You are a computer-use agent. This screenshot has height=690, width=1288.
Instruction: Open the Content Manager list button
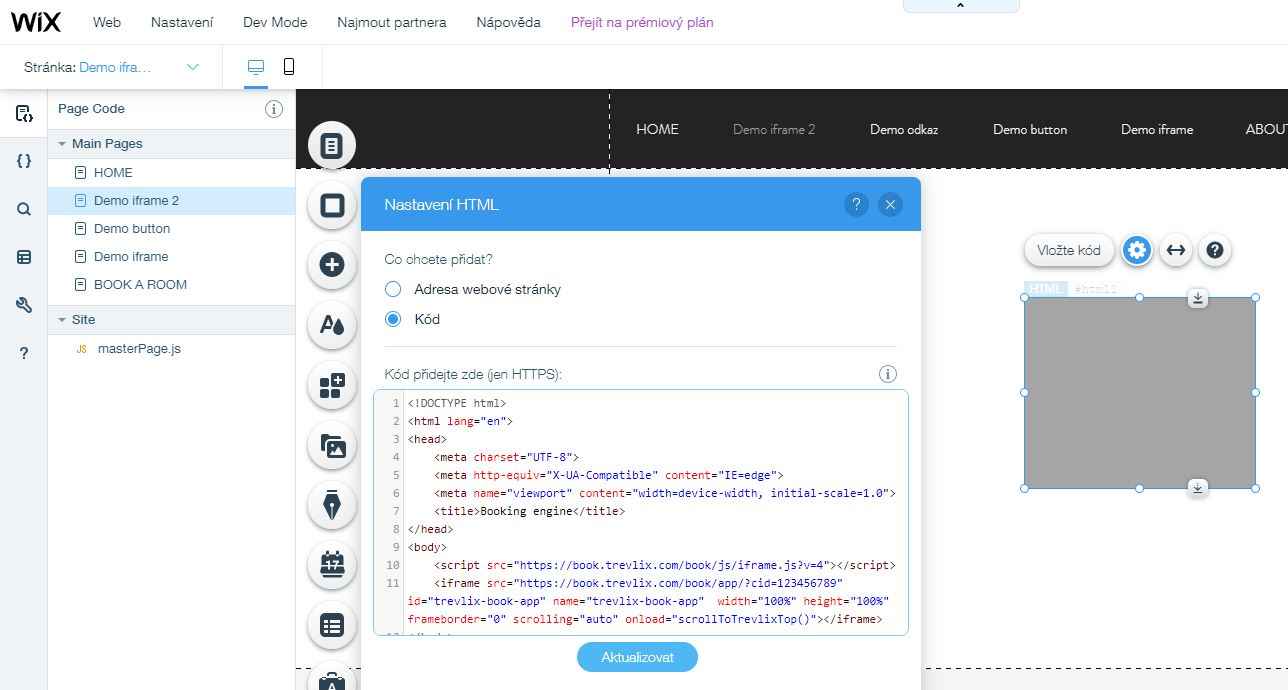(x=332, y=626)
